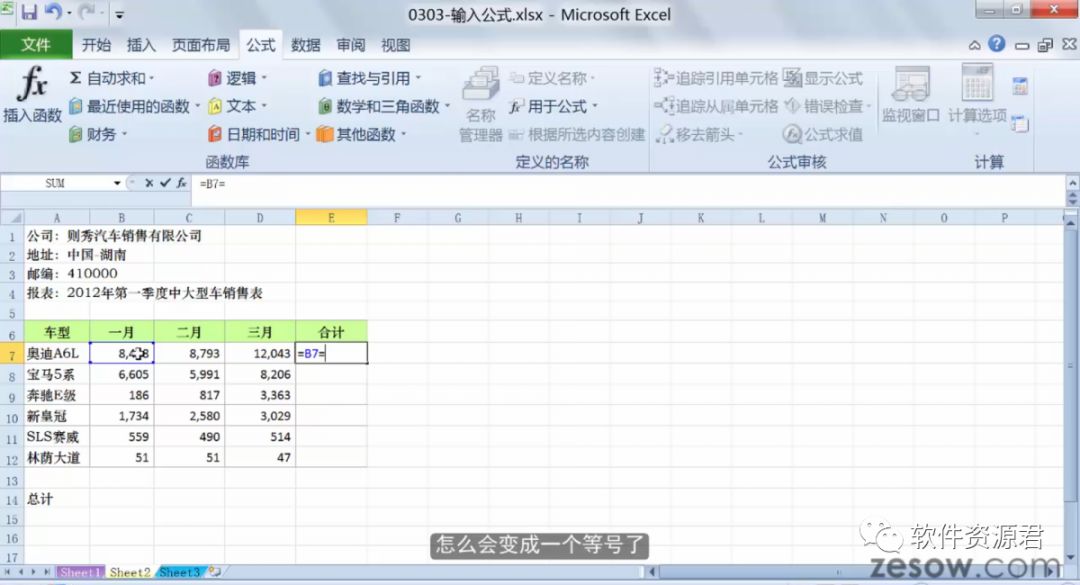Viewport: 1080px width, 585px height.
Task: Switch to the 插入 insert tab
Action: pyautogui.click(x=141, y=45)
